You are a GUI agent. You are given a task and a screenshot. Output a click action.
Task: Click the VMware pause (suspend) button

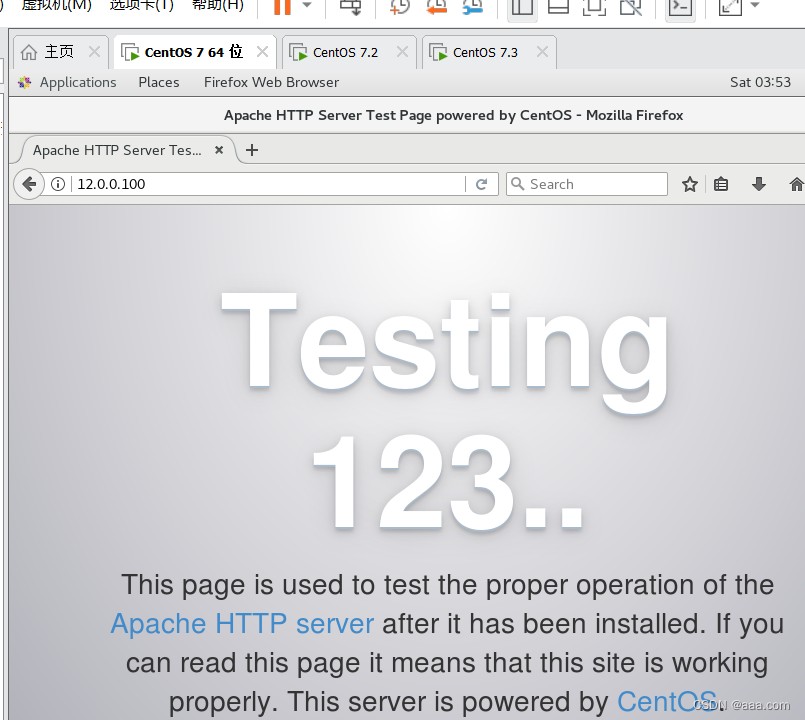(282, 6)
